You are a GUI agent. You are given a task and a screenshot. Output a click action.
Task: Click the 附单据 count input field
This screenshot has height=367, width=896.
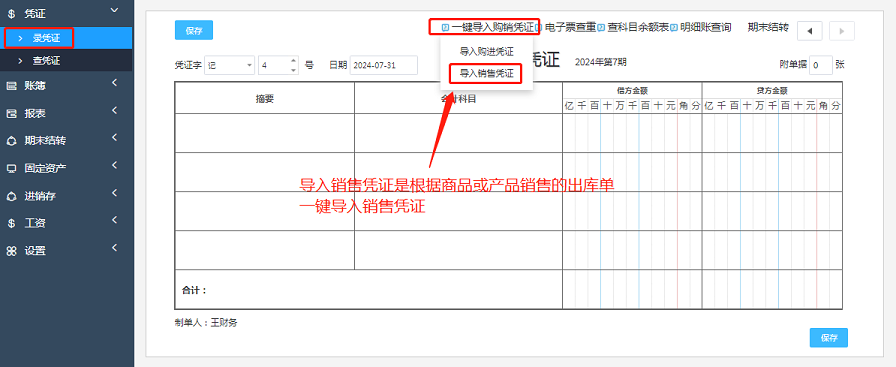(821, 65)
